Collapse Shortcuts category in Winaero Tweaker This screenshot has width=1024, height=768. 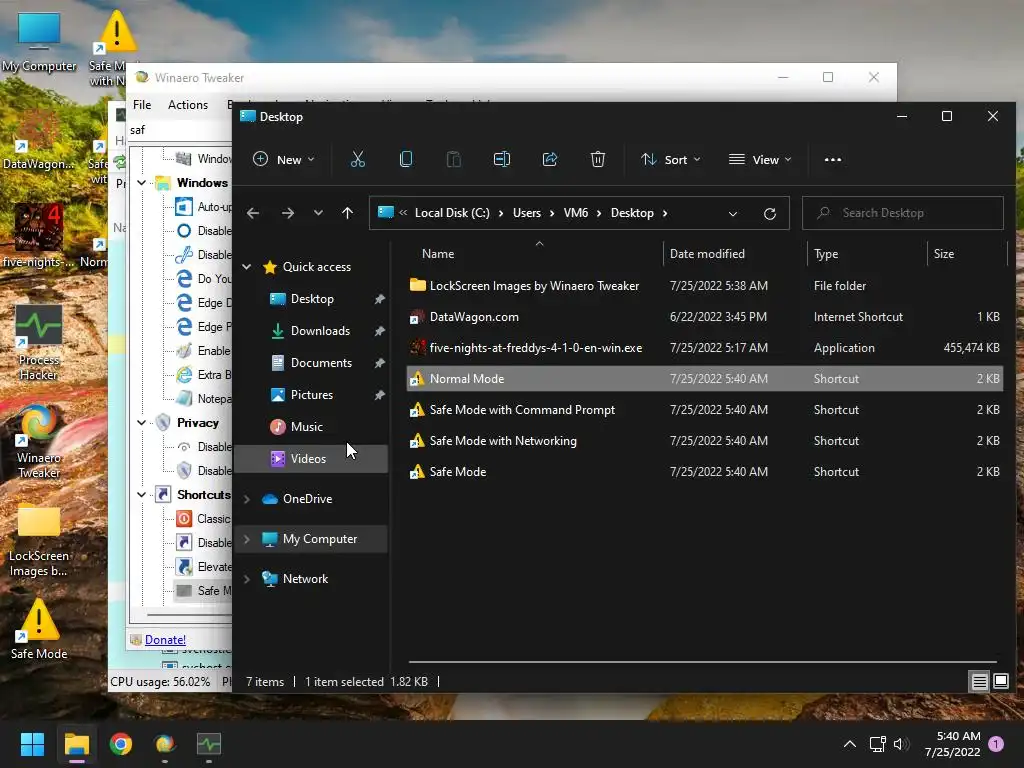(142, 495)
